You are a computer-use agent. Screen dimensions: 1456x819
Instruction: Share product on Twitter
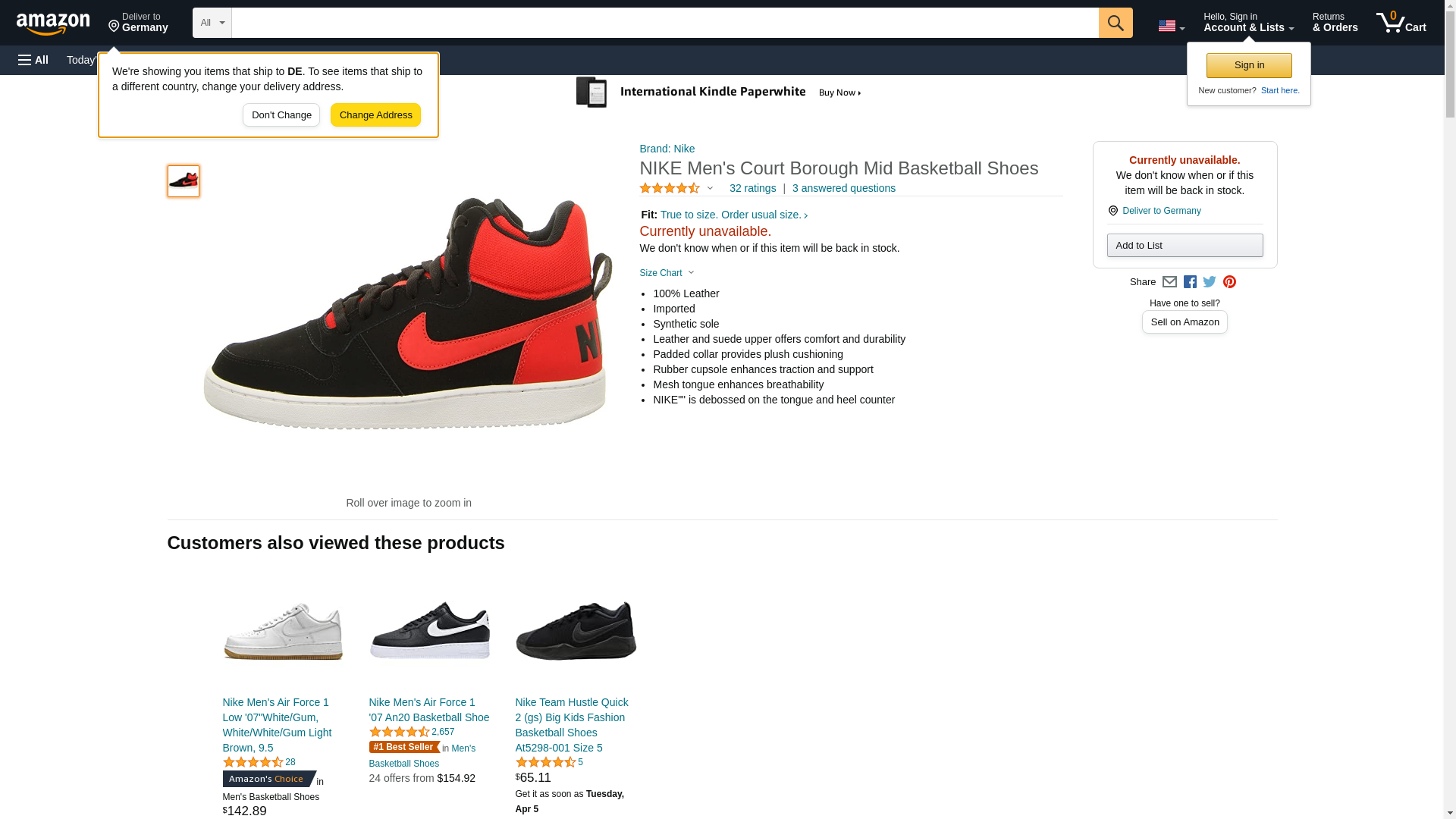[1210, 282]
